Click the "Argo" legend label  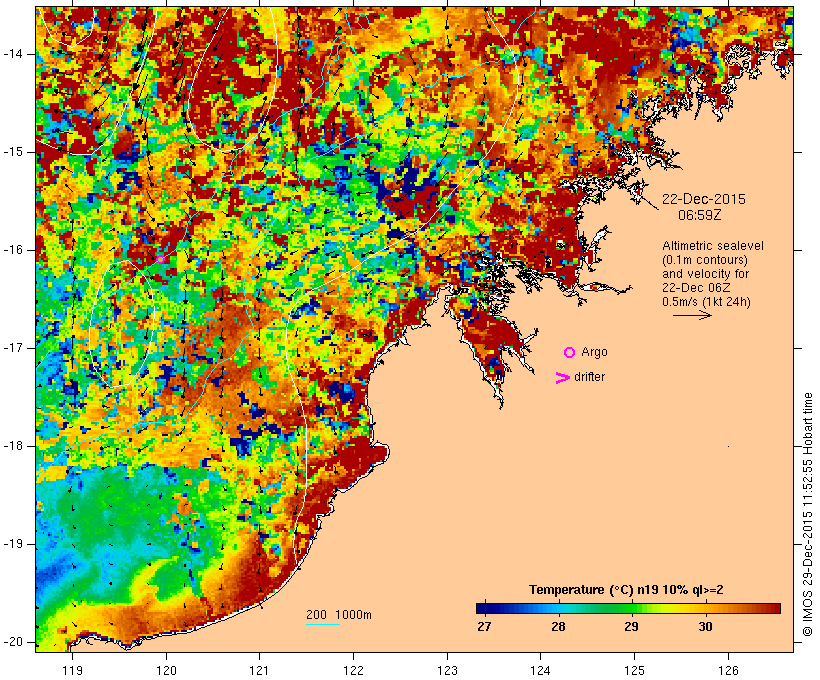[x=595, y=352]
